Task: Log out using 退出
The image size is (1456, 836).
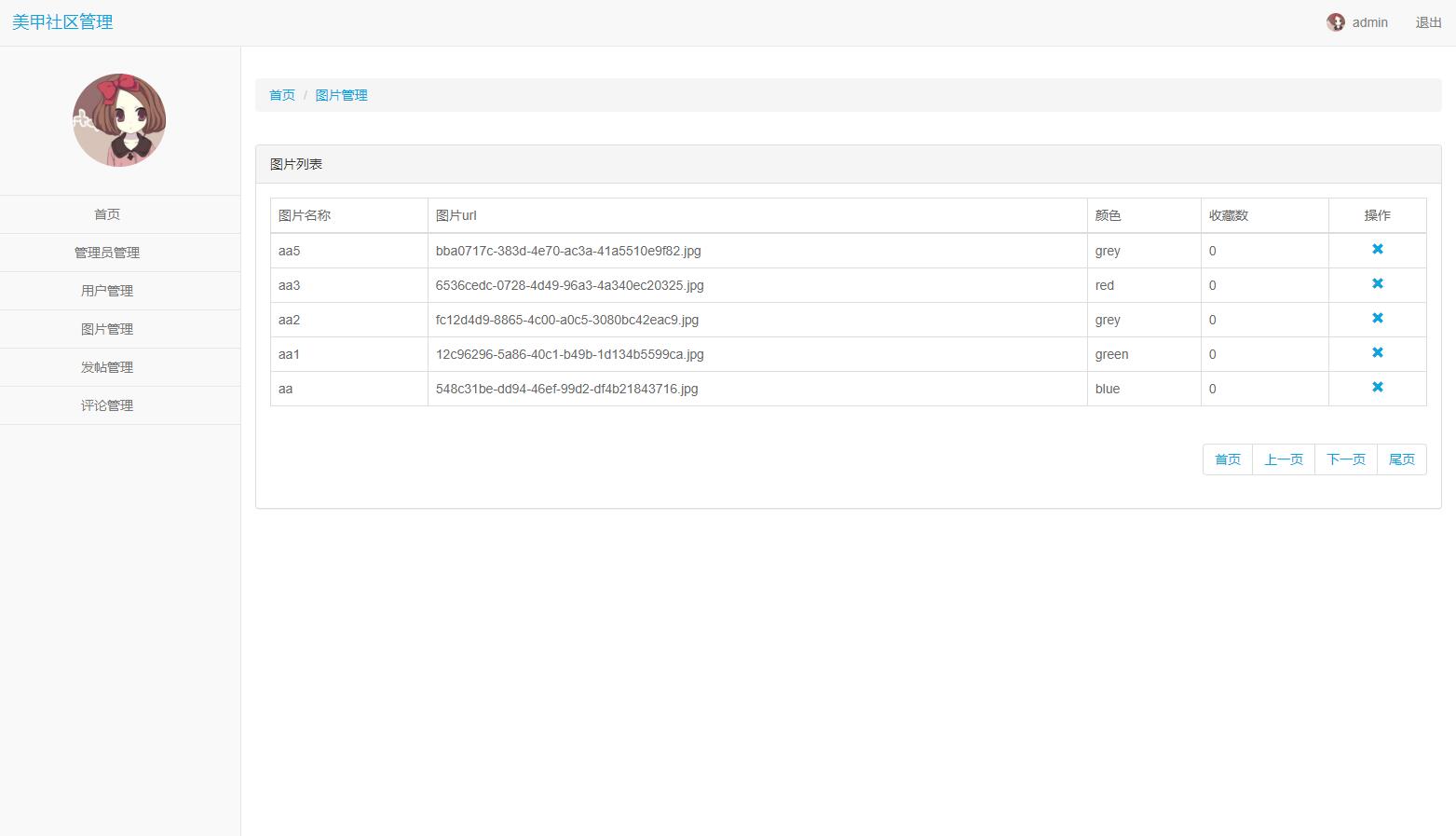Action: point(1428,22)
